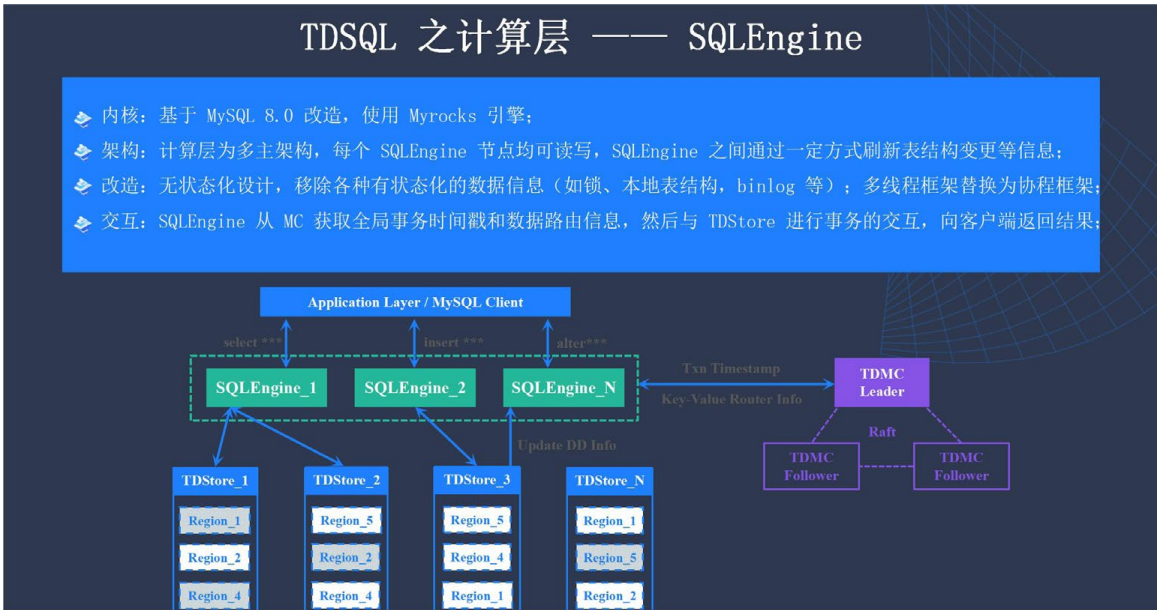The height and width of the screenshot is (610, 1157).
Task: Select Region_2 inside TDStore_2
Action: tap(346, 558)
